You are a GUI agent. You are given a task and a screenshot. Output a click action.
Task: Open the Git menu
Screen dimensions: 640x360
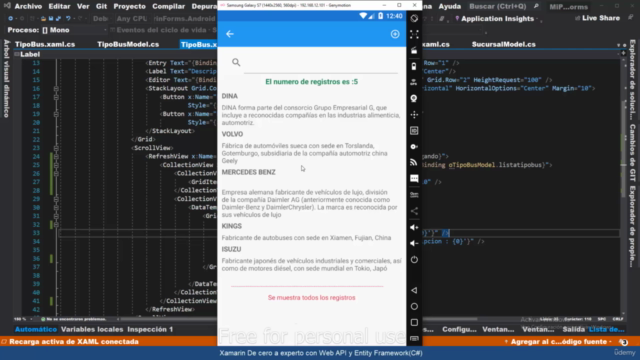(x=101, y=6)
